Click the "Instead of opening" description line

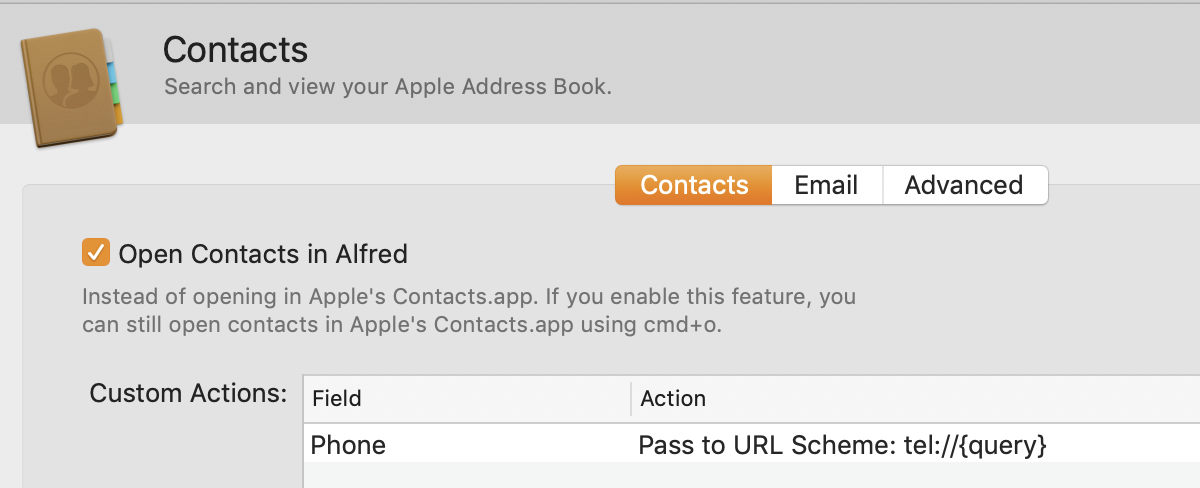(468, 297)
